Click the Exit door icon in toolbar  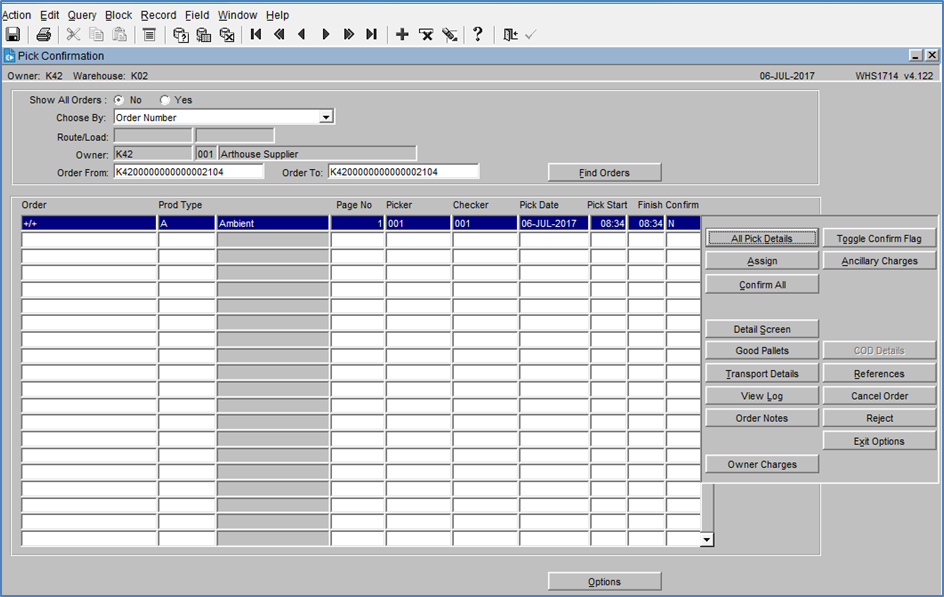pyautogui.click(x=510, y=35)
